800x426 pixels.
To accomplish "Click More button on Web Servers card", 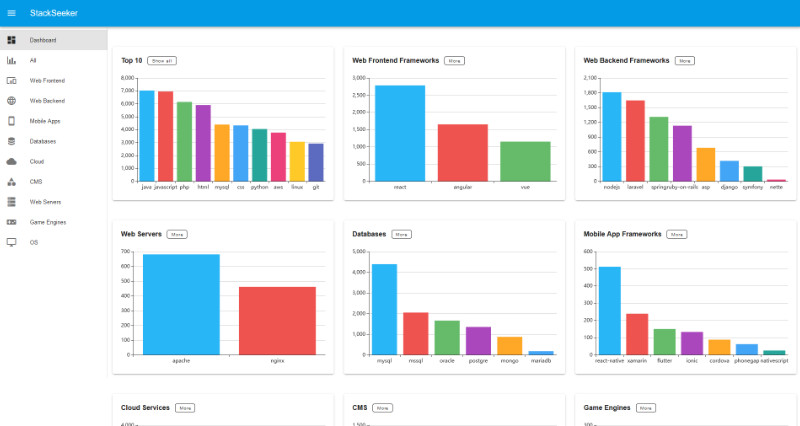I will tap(177, 234).
